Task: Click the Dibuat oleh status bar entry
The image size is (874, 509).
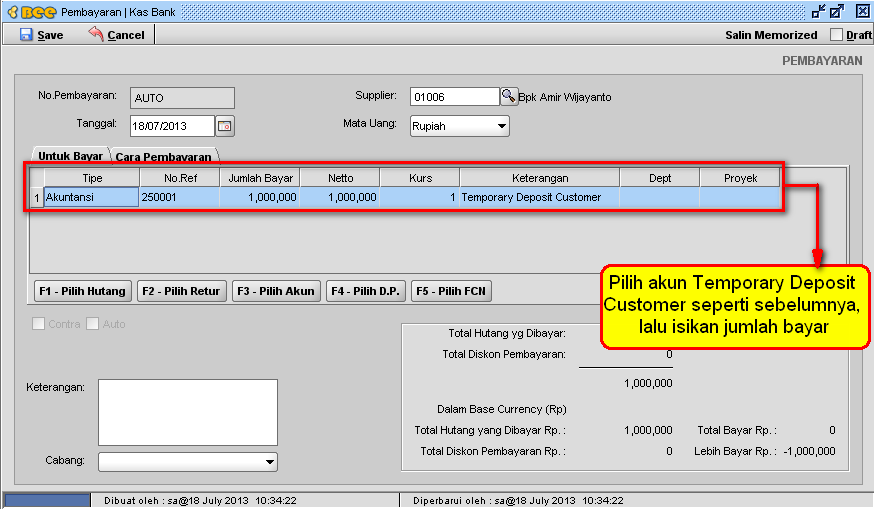Action: pyautogui.click(x=200, y=501)
